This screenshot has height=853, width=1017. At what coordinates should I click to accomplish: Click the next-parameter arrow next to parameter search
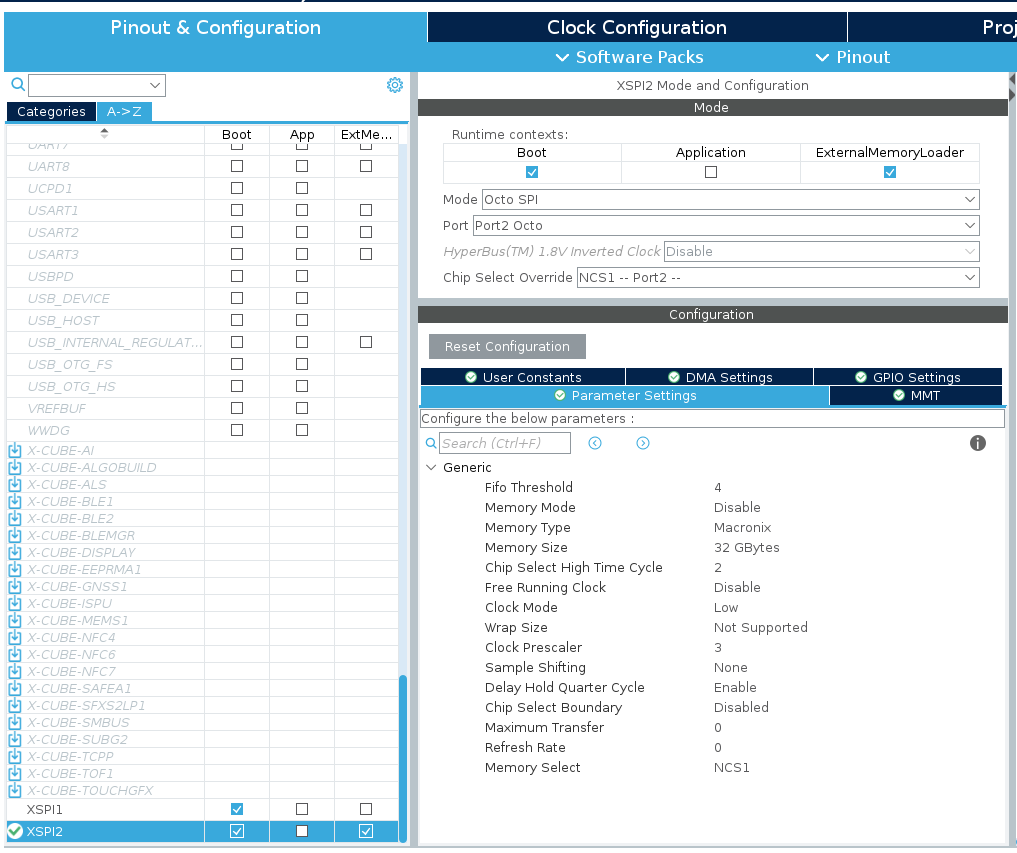pos(643,442)
